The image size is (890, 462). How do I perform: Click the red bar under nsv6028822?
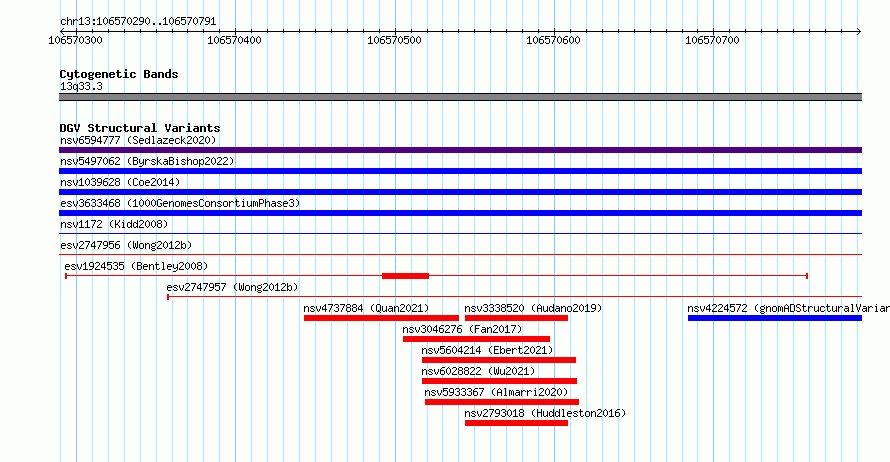[x=499, y=381]
